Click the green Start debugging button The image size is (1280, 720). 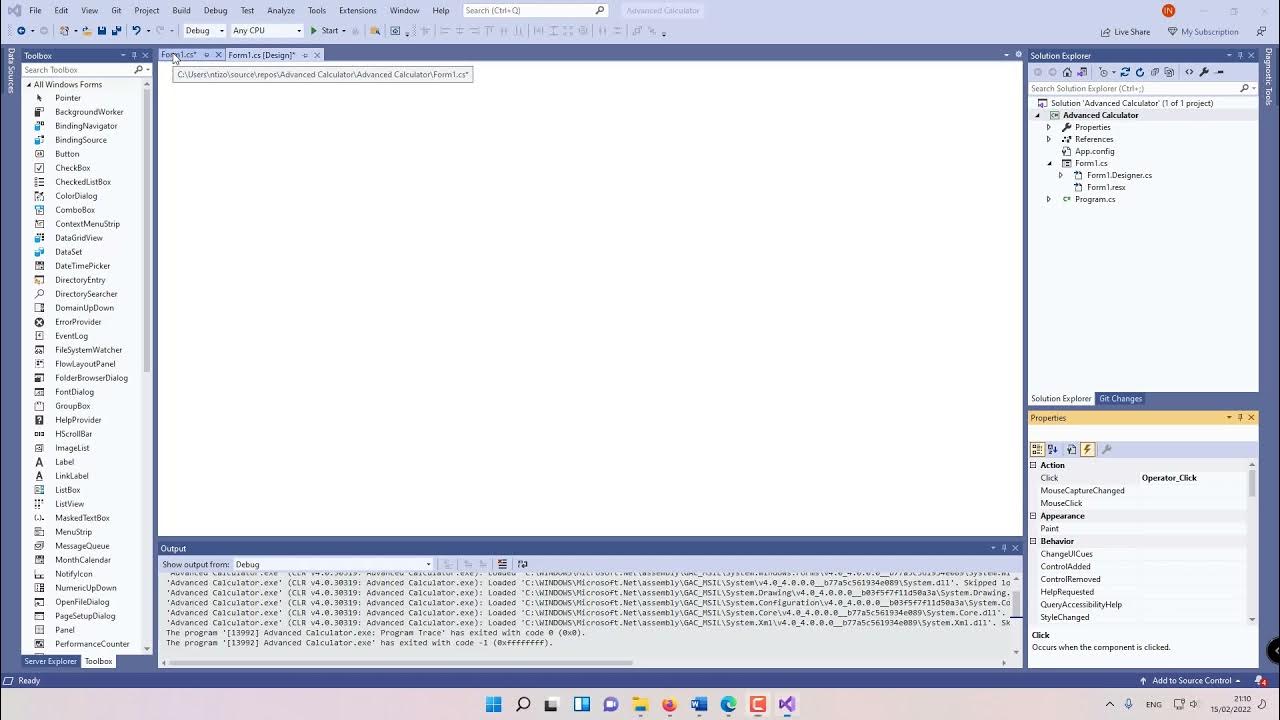point(324,31)
